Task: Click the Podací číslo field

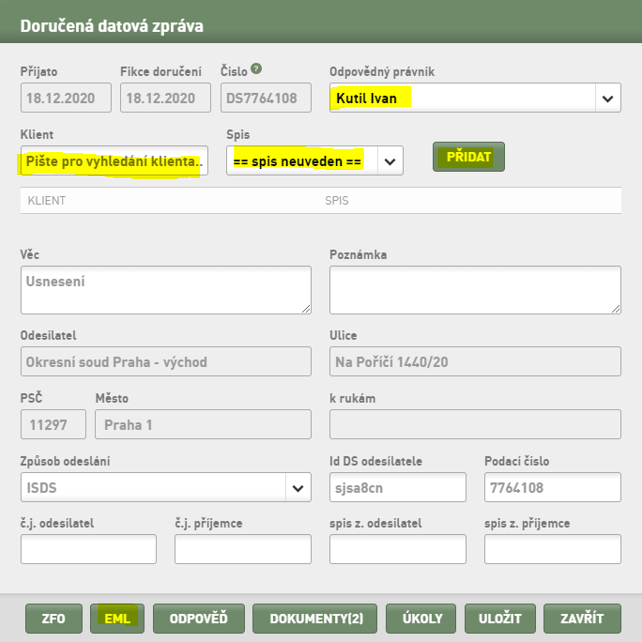Action: (552, 487)
